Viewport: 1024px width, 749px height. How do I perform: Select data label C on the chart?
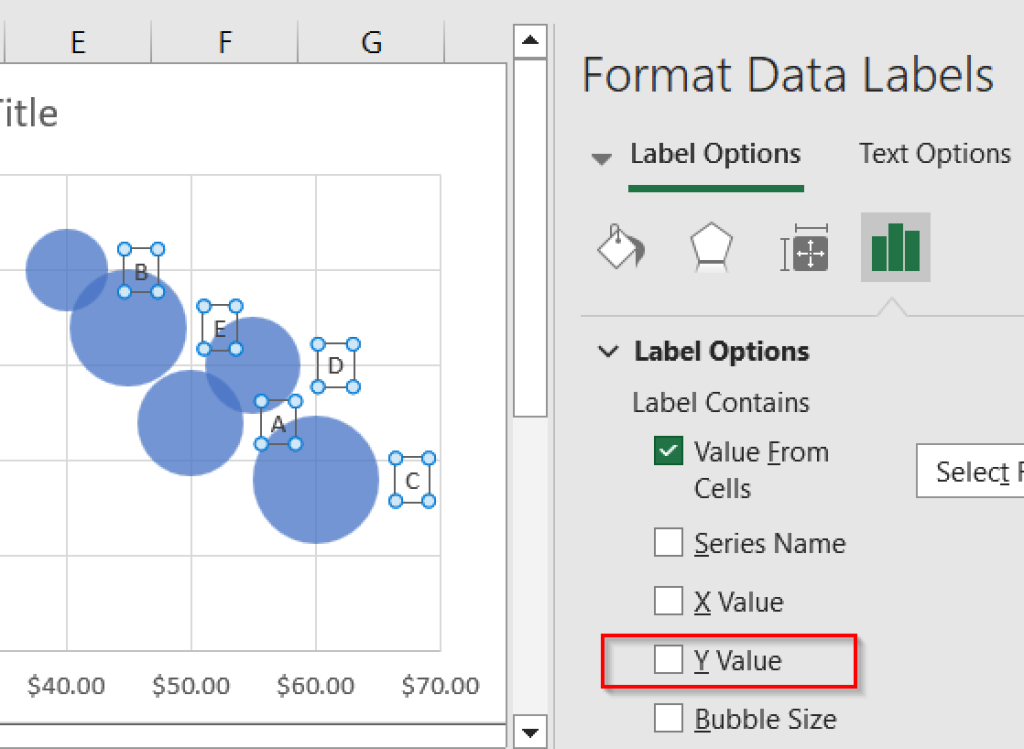(412, 480)
